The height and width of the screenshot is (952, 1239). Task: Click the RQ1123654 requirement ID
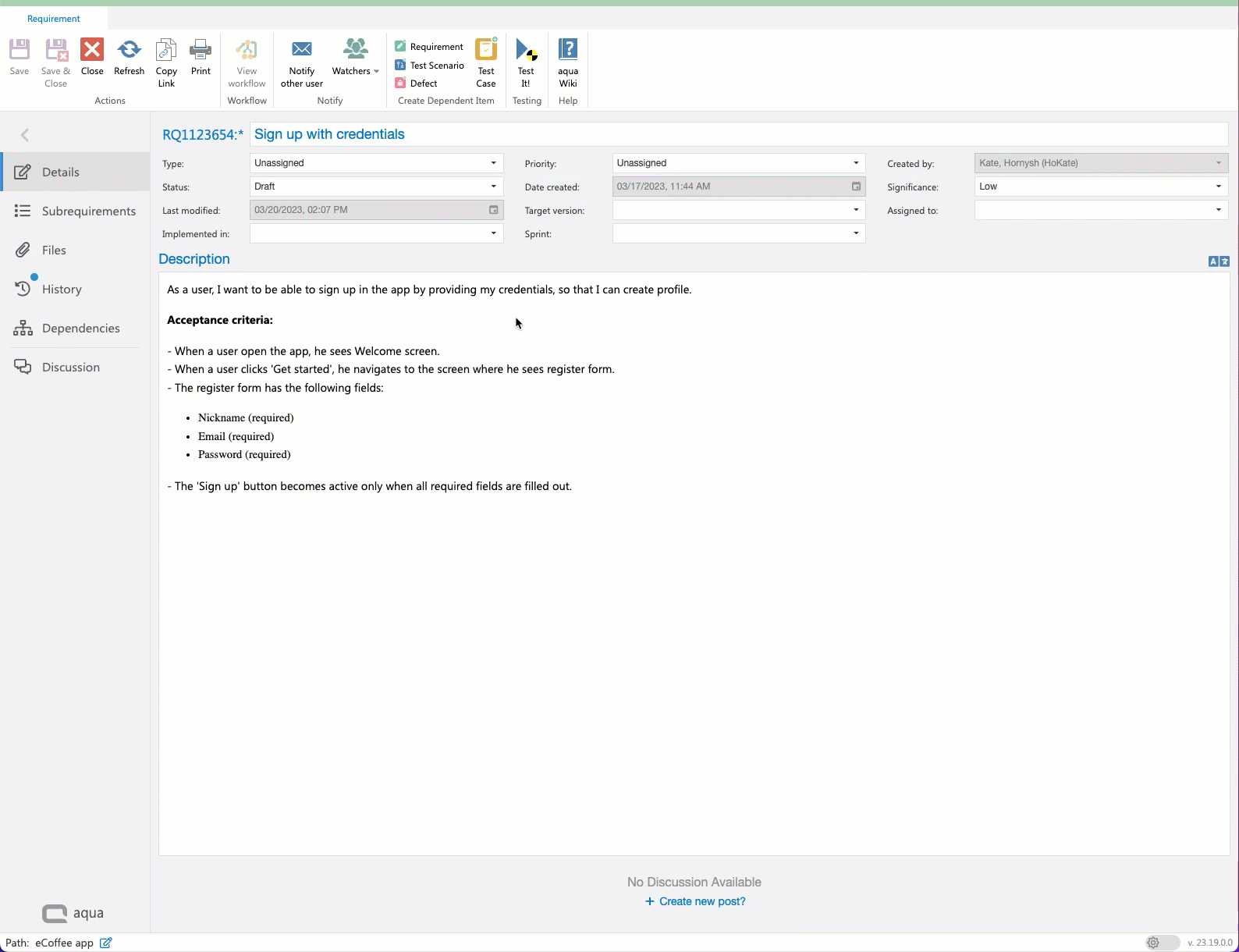tap(203, 135)
